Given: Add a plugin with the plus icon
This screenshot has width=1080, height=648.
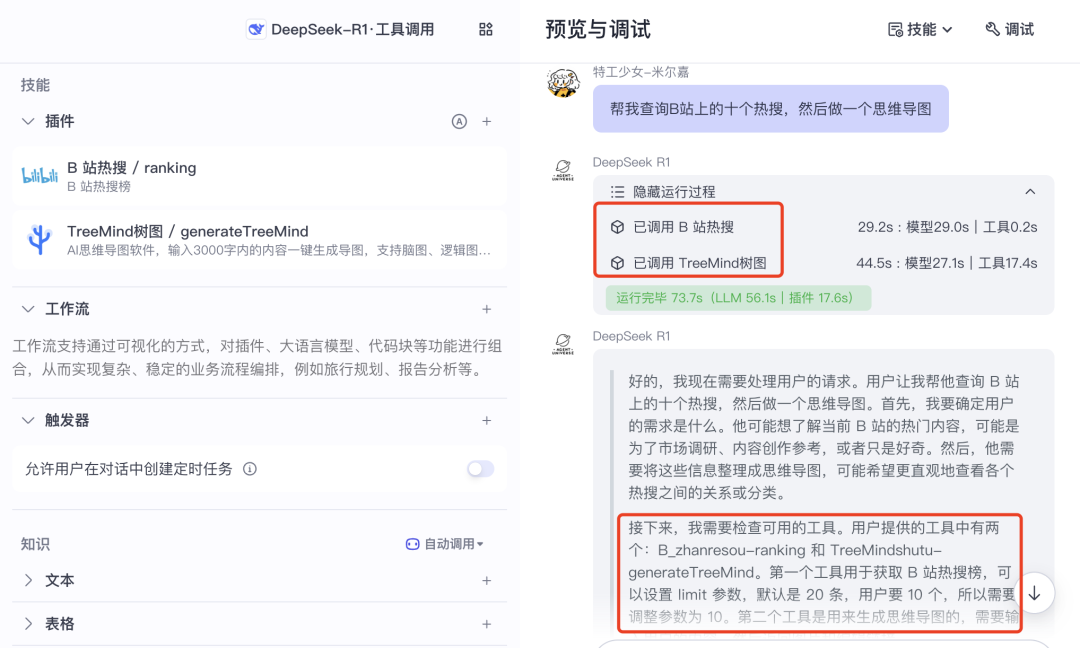Looking at the screenshot, I should [x=486, y=122].
